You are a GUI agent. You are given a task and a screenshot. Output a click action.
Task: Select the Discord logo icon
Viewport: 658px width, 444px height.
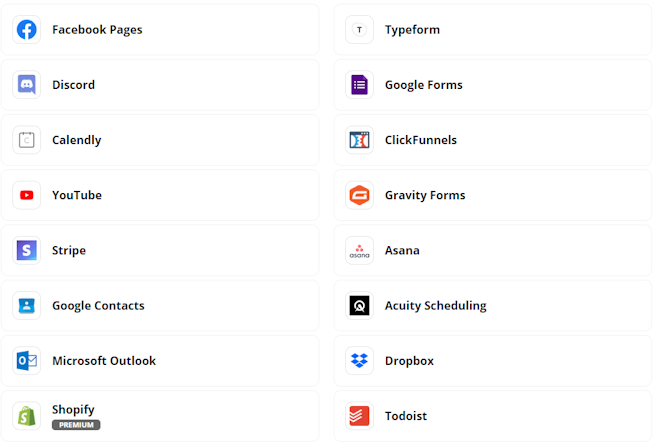pyautogui.click(x=27, y=85)
